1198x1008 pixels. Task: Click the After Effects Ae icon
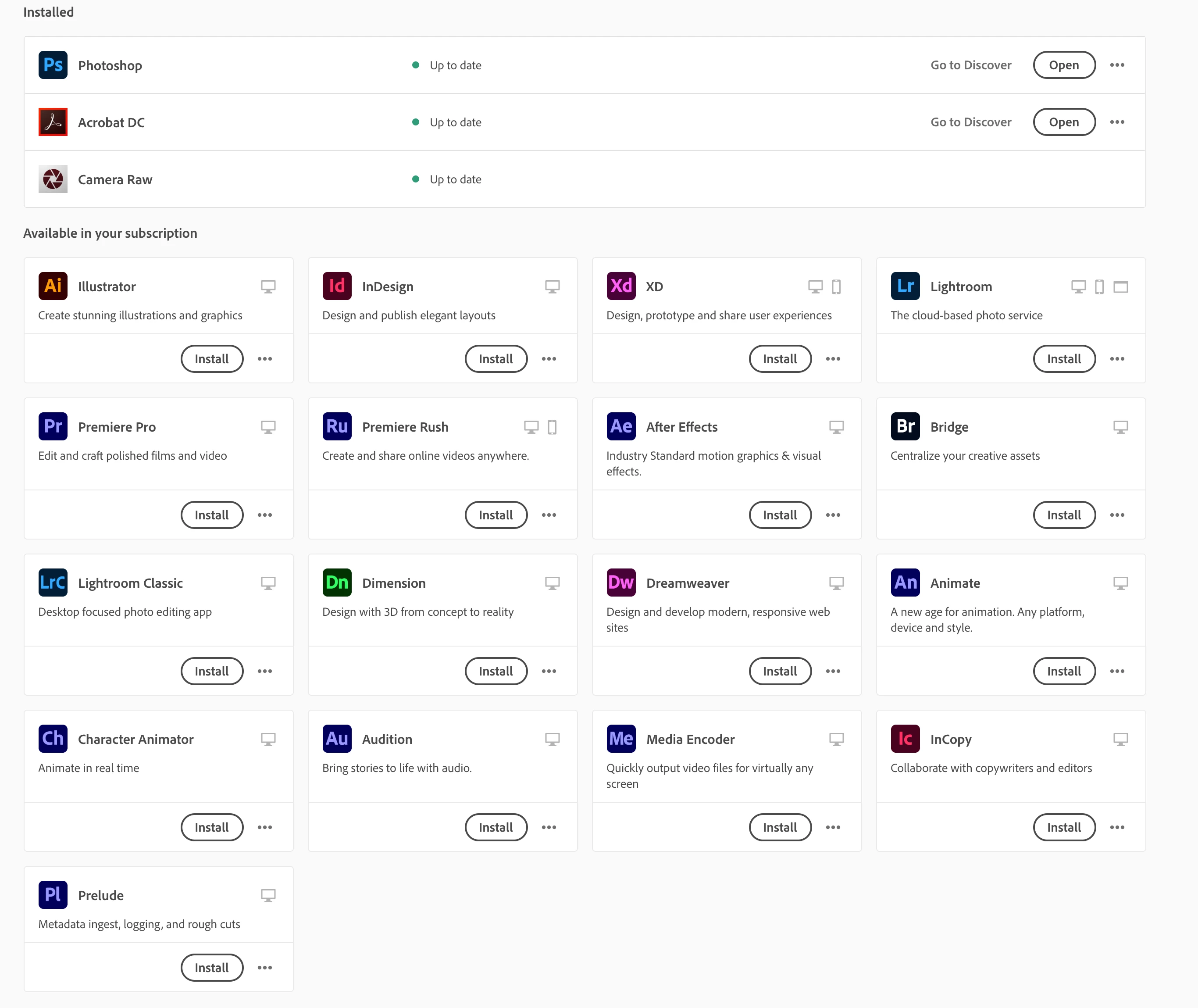(x=621, y=426)
